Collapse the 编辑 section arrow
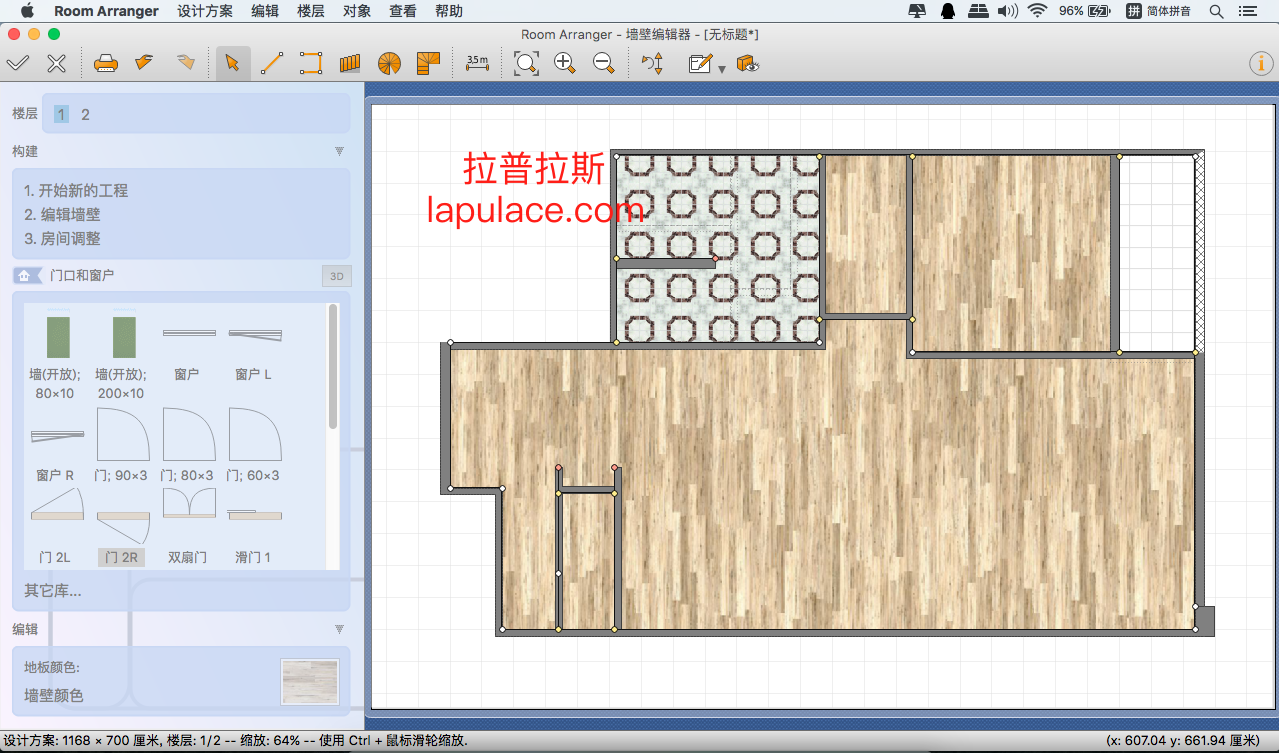The image size is (1279, 753). coord(339,629)
